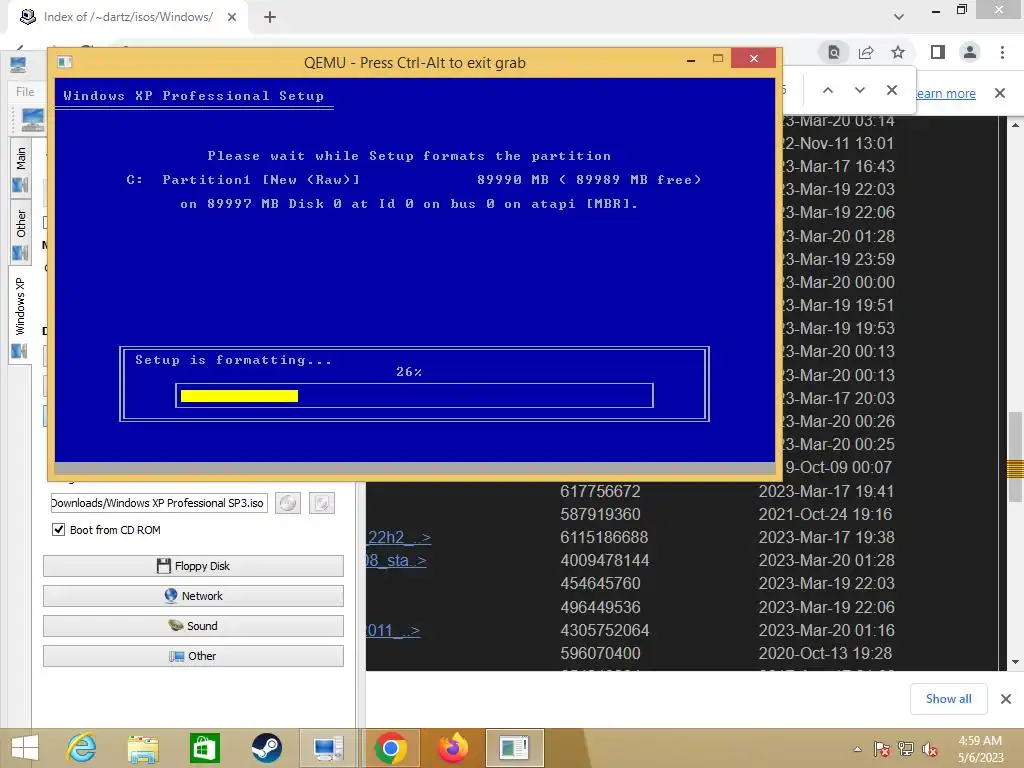Viewport: 1024px width, 768px height.
Task: Follow the Learn more link
Action: point(945,93)
